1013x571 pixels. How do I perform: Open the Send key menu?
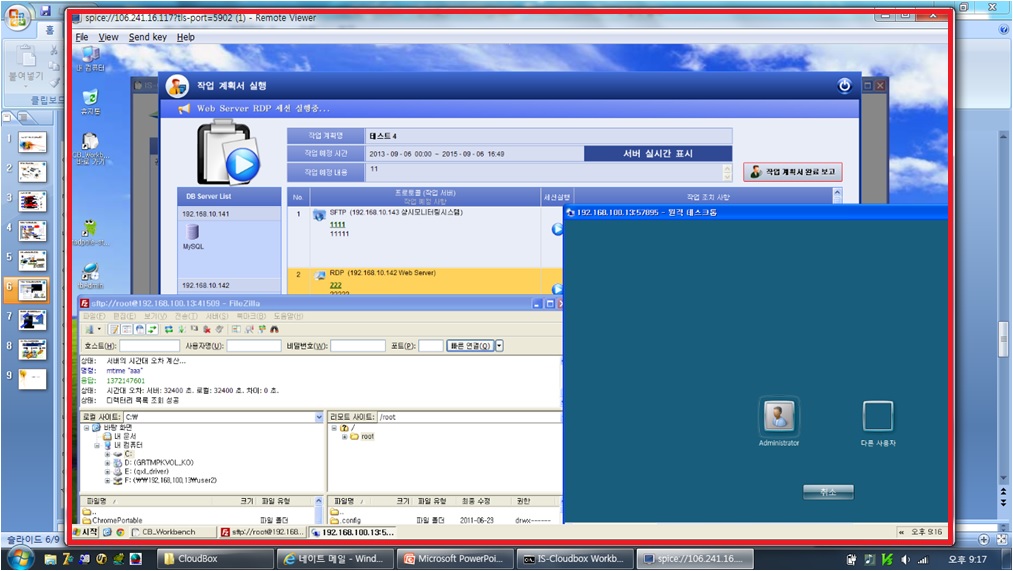pos(147,37)
